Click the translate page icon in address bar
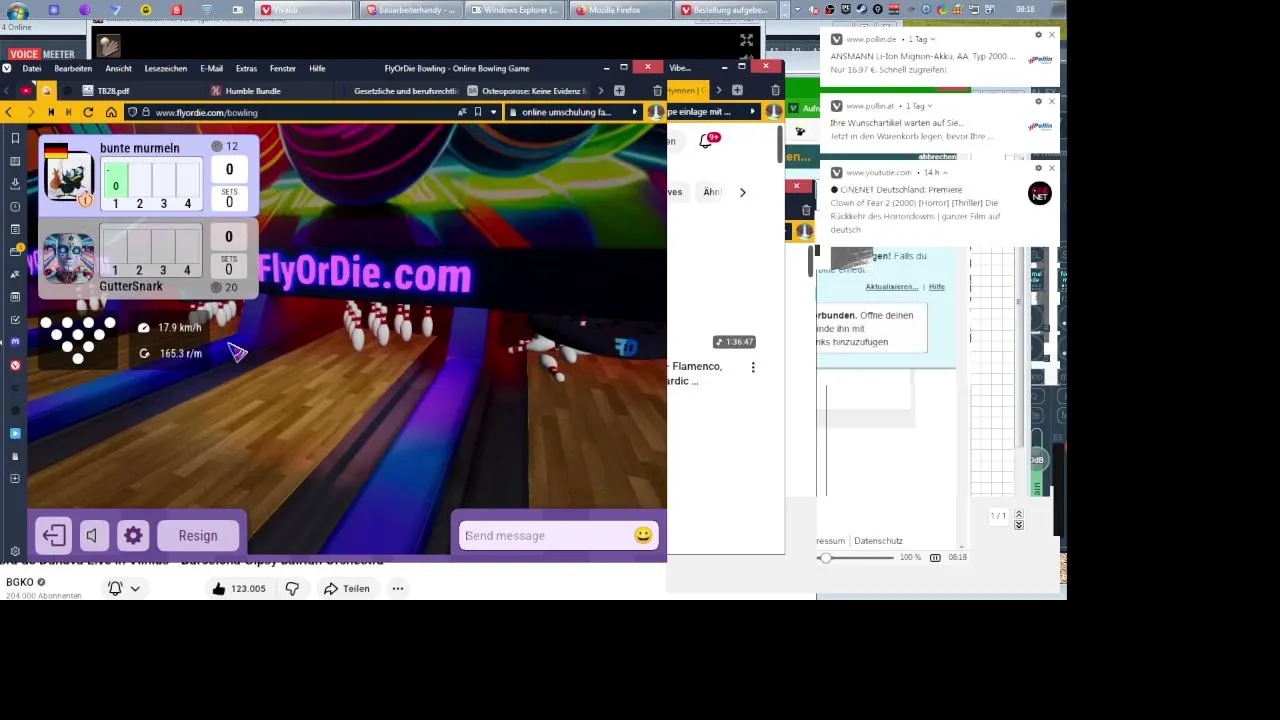The height and width of the screenshot is (720, 1280). pos(461,112)
